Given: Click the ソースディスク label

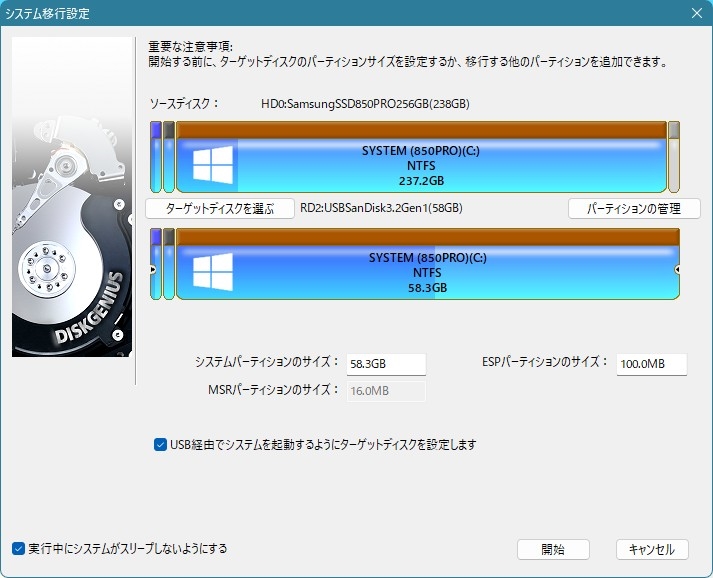Looking at the screenshot, I should coord(184,104).
